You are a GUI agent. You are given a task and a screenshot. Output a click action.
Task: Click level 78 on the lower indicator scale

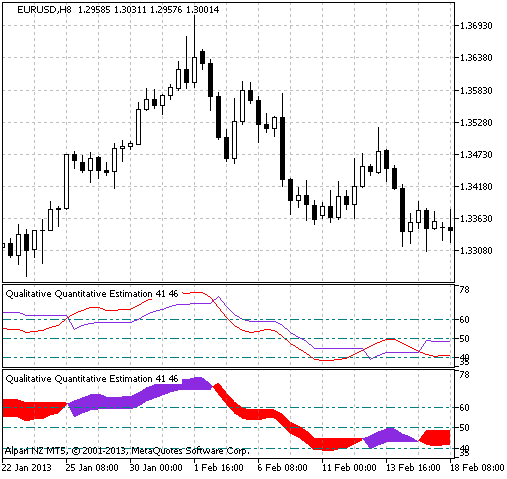(x=464, y=375)
